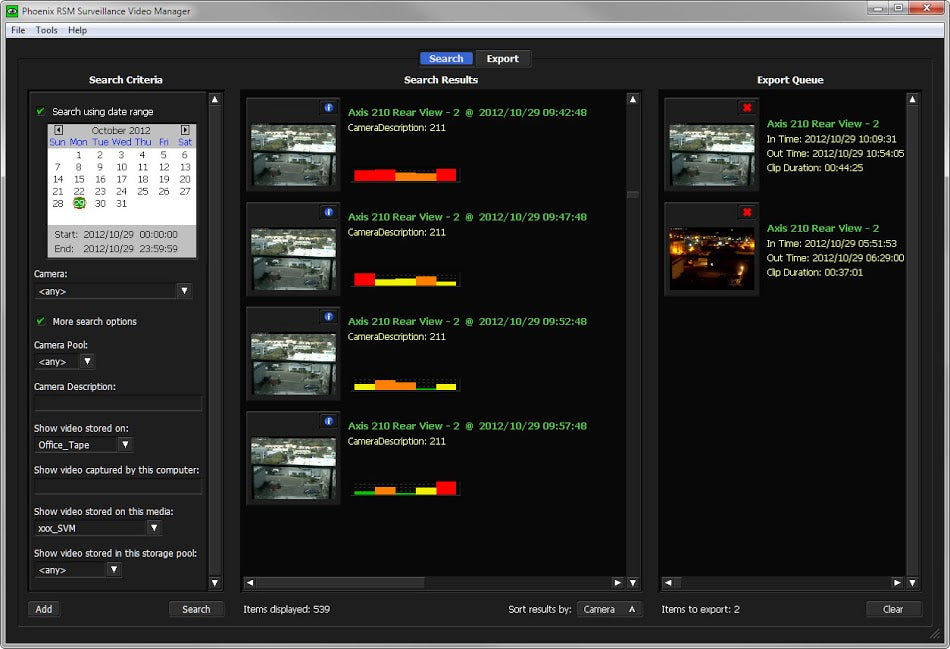Go to next month in calendar
The width and height of the screenshot is (950, 649).
point(185,130)
